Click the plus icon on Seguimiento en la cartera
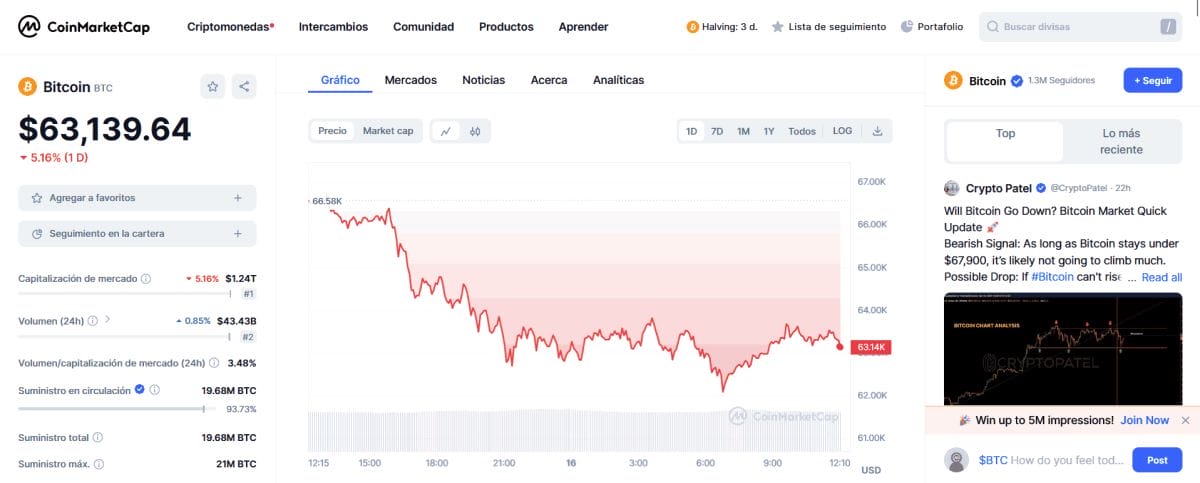1200x483 pixels. click(x=237, y=233)
